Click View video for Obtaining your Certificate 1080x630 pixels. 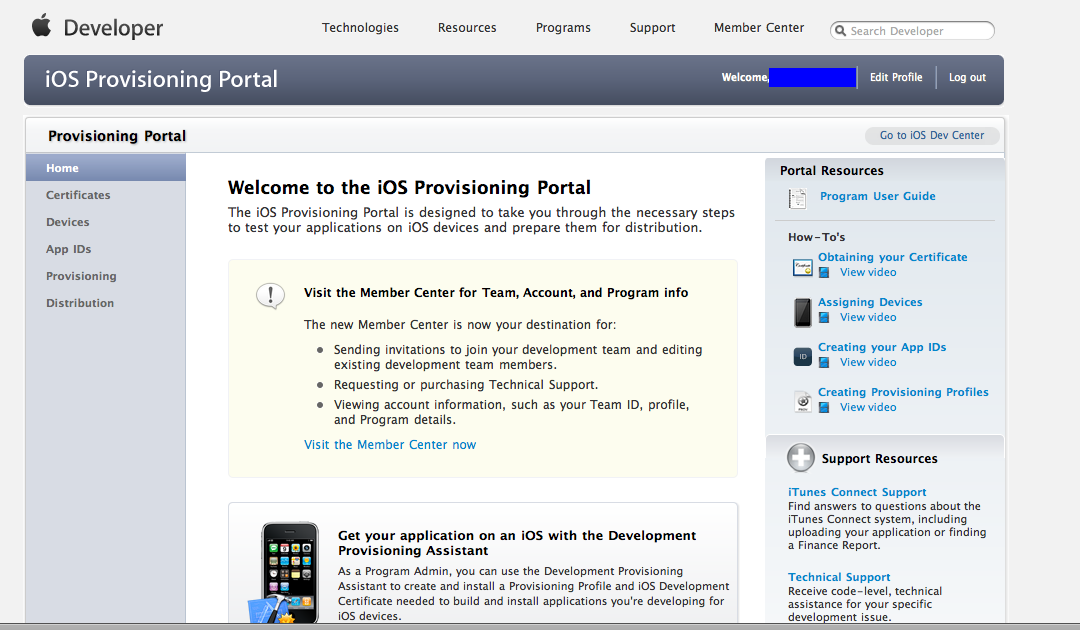868,273
